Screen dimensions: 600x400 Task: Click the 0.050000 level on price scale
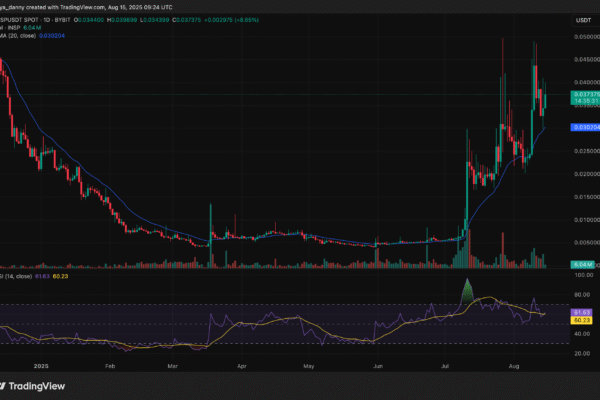(x=583, y=35)
